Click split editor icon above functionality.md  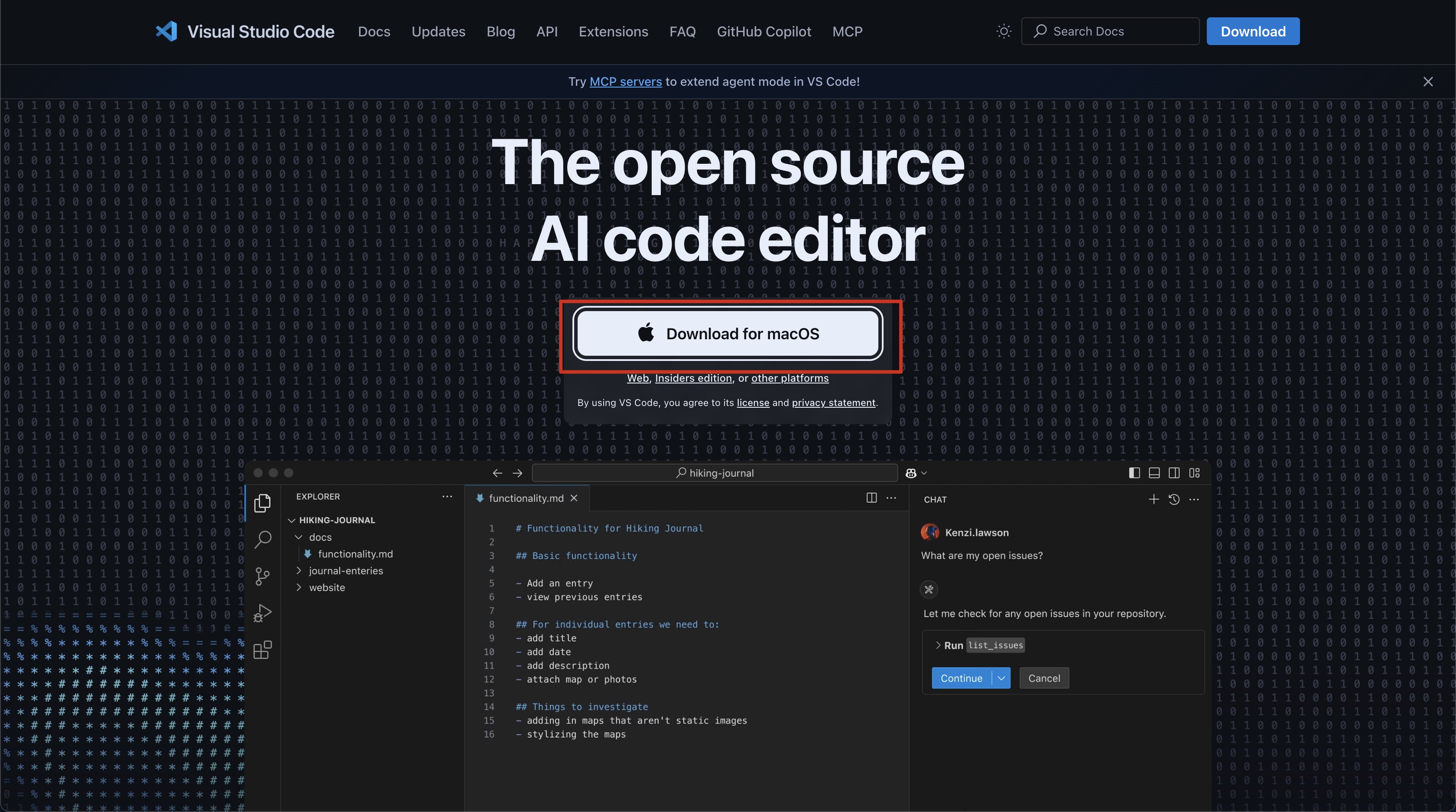(x=871, y=497)
